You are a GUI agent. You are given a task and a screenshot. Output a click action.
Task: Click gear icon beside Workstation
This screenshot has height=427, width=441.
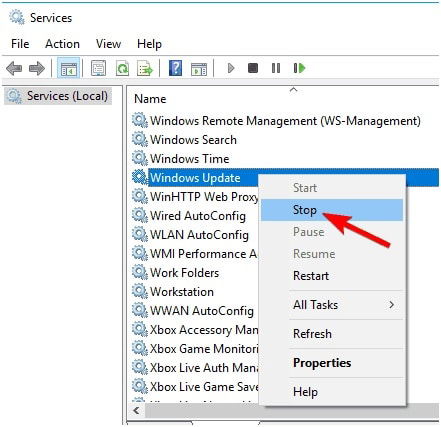click(140, 291)
